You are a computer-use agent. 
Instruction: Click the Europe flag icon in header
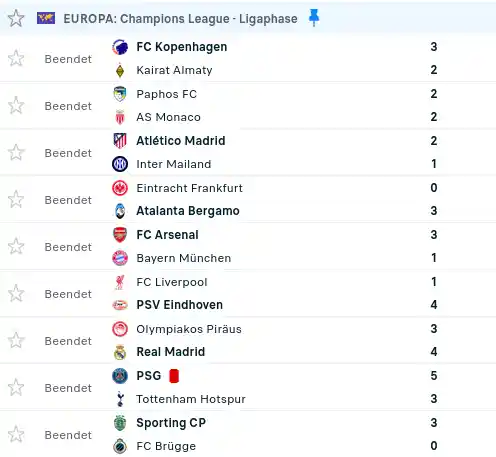point(46,18)
